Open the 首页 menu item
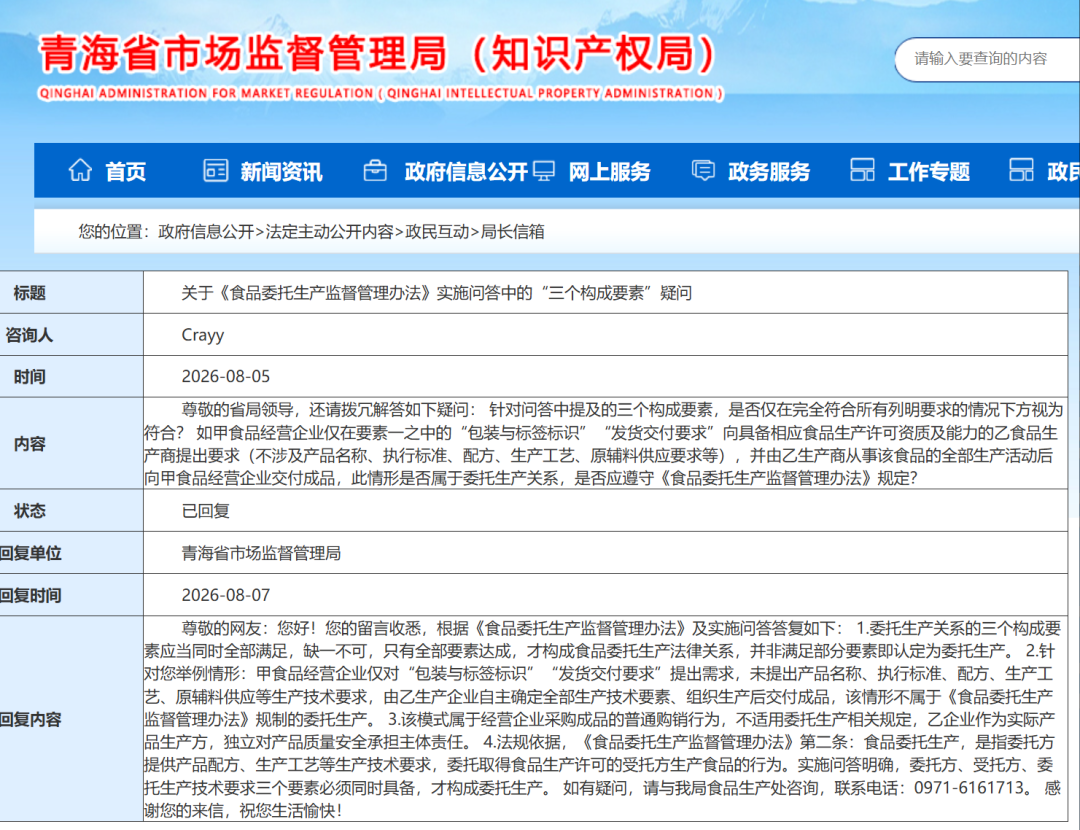Screen dimensions: 1080x830 (x=125, y=172)
